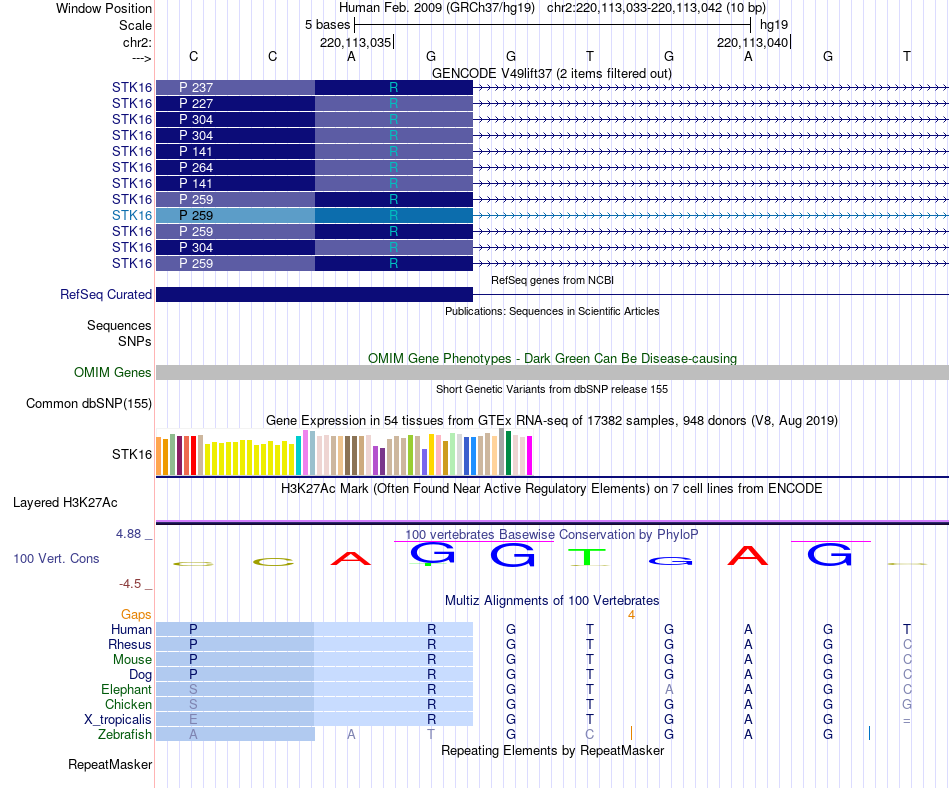This screenshot has width=950, height=788.
Task: Click the gray OMIM Genes item bar
Action: [x=552, y=372]
